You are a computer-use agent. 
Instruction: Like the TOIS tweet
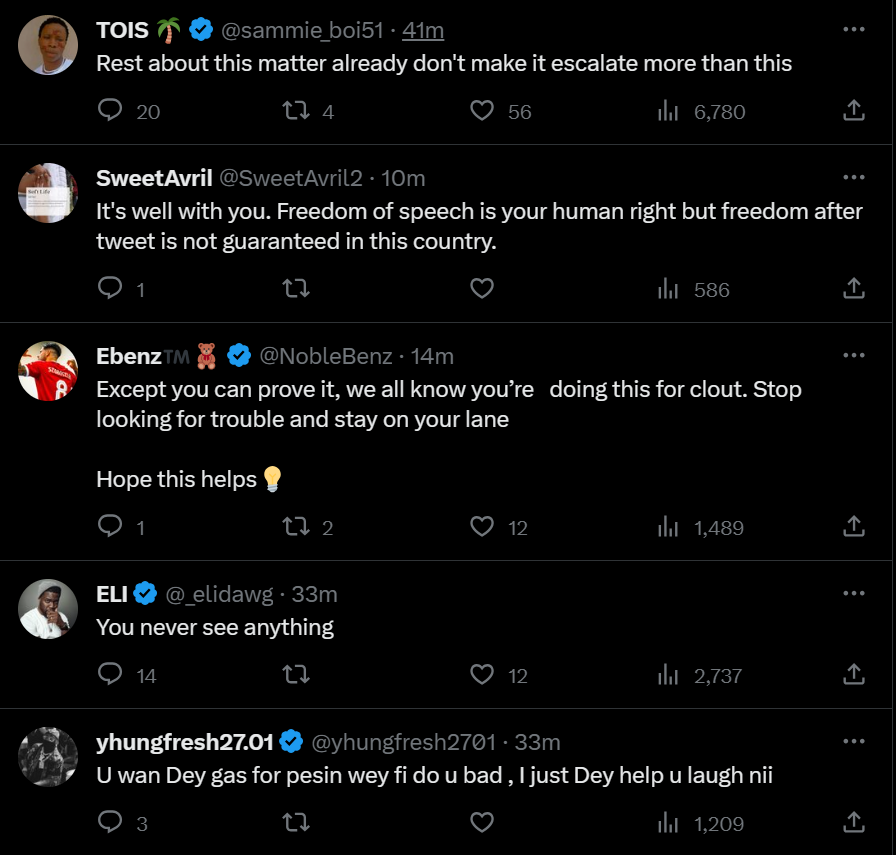pyautogui.click(x=482, y=111)
